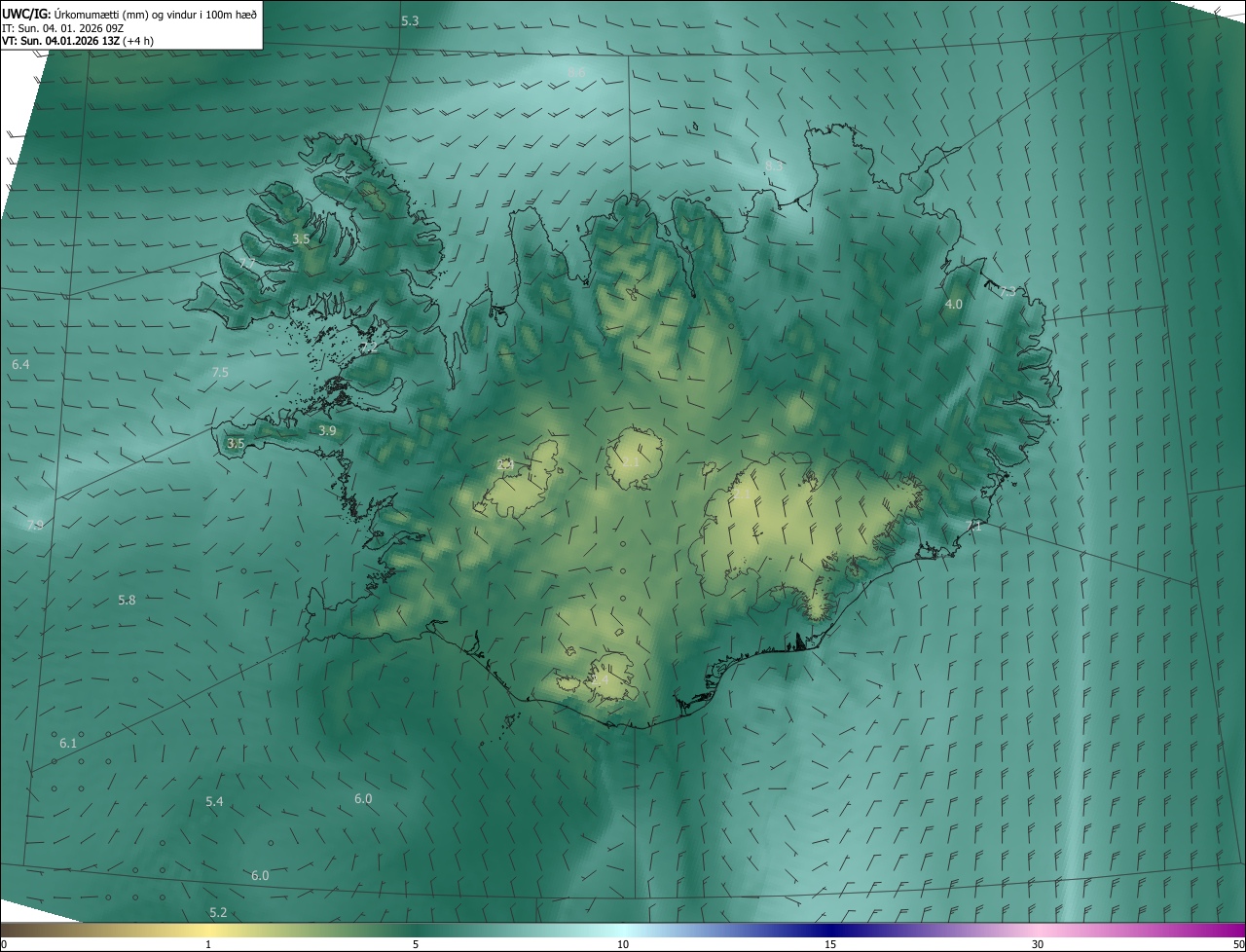
Task: Click the 7.2 value label on the map
Action: pos(369,348)
